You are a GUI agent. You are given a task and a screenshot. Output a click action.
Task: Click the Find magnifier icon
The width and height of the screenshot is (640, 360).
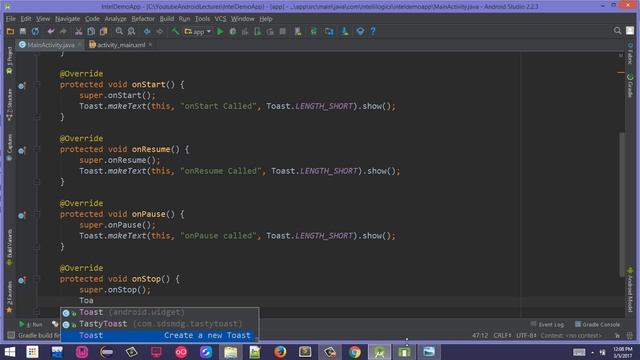[119, 31]
